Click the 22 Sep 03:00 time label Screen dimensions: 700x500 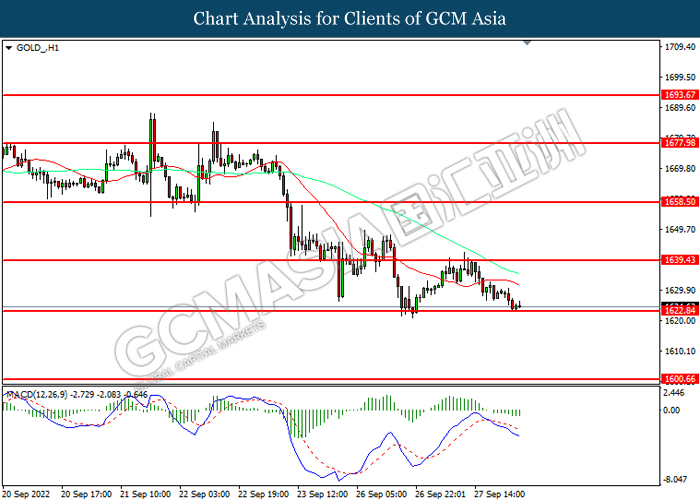pos(204,494)
